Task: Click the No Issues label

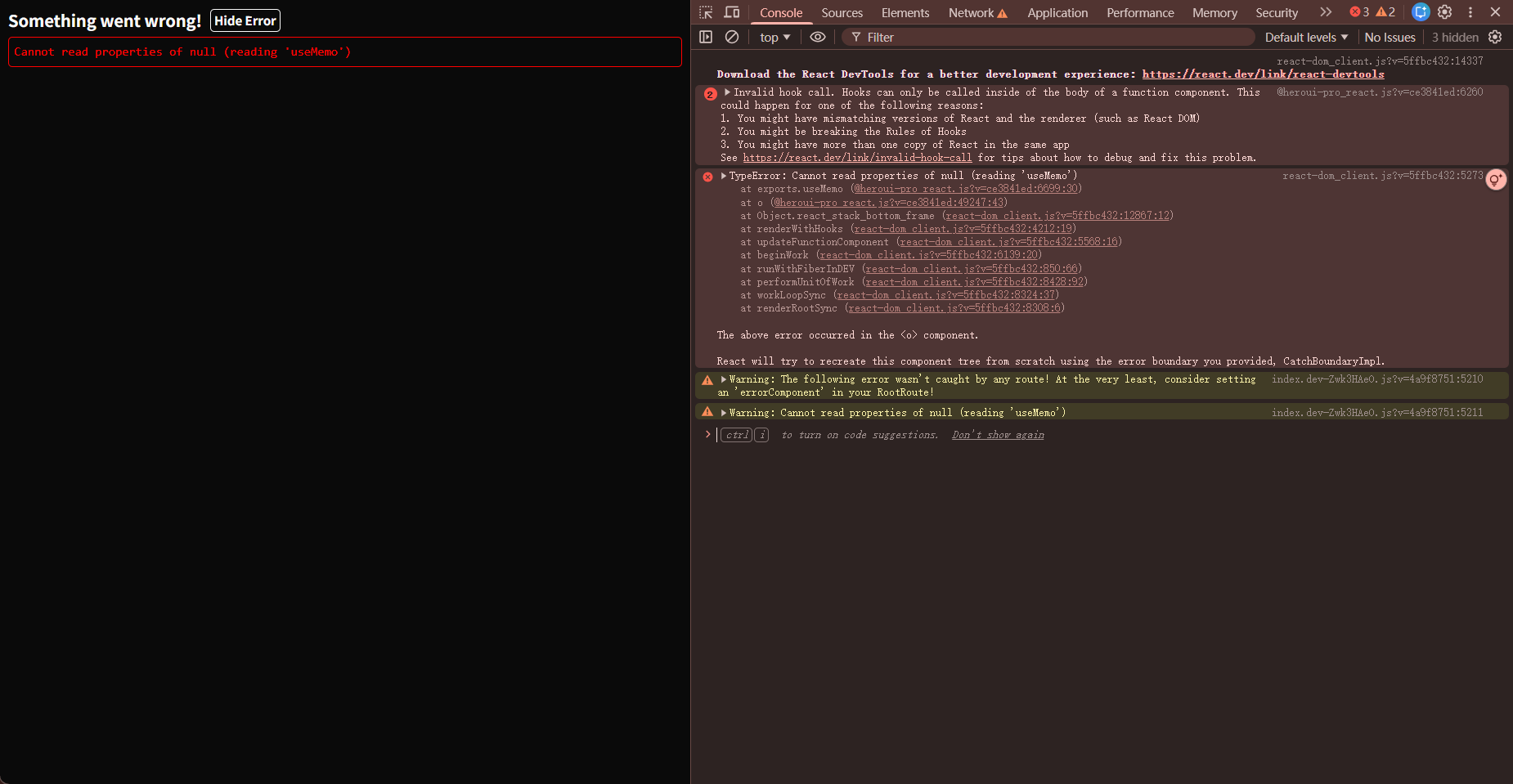Action: (x=1390, y=38)
